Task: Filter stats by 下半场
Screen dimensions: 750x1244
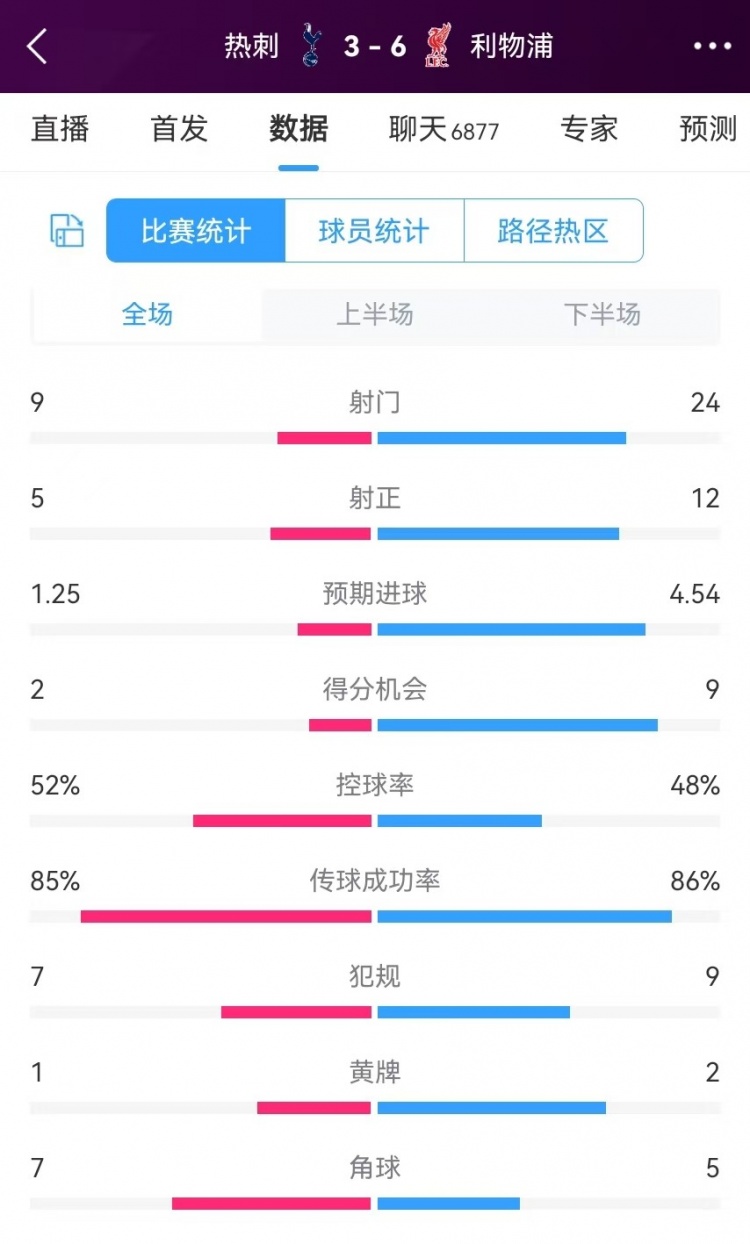Action: click(602, 315)
